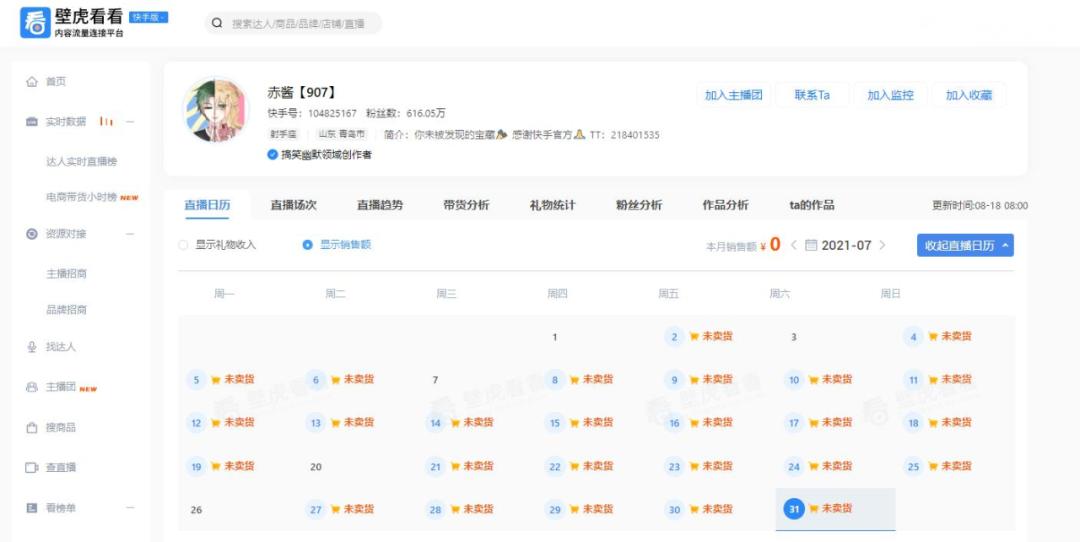Click the shopping cart icon on day 23

[x=694, y=466]
